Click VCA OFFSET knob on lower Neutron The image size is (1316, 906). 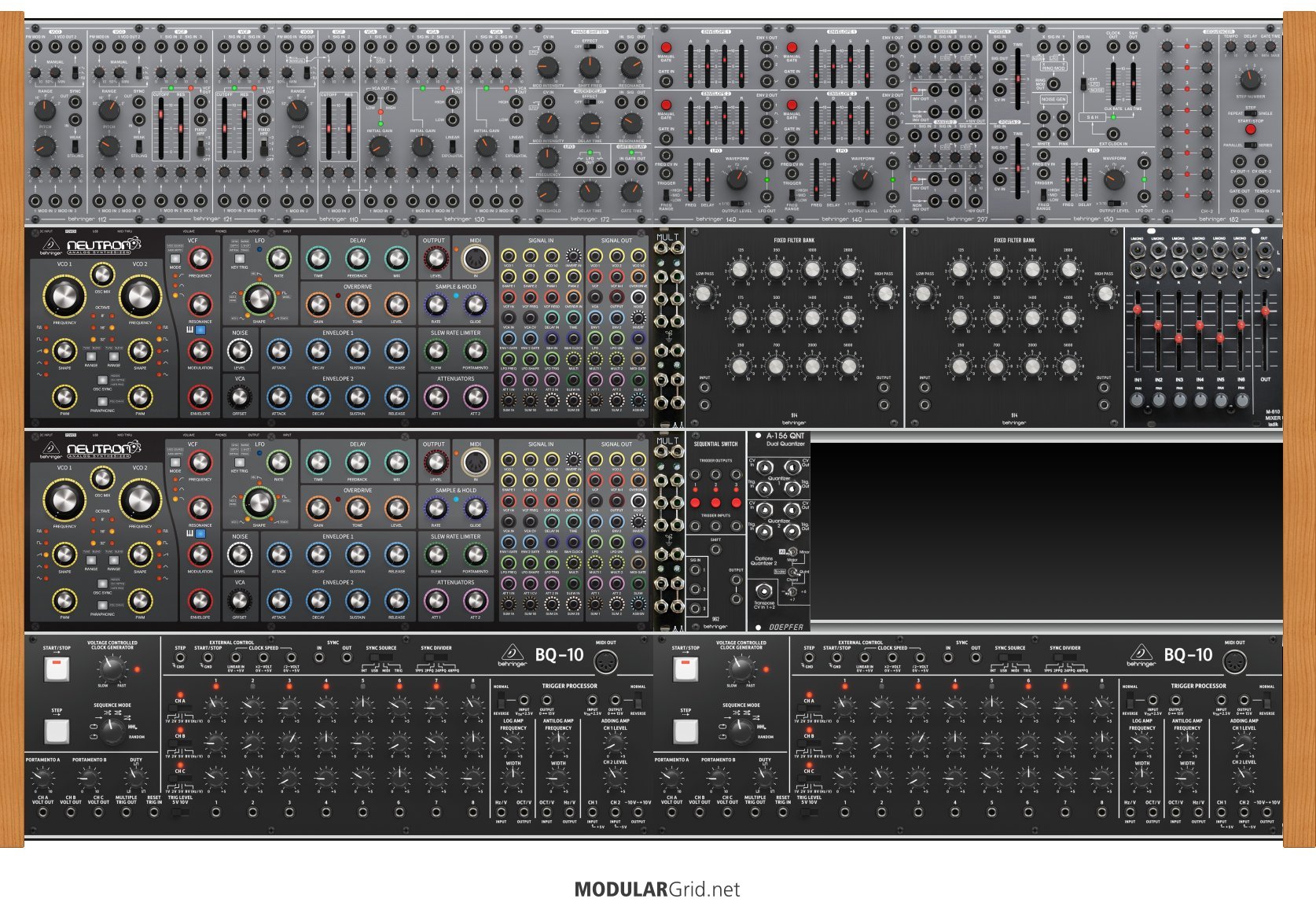click(x=239, y=600)
